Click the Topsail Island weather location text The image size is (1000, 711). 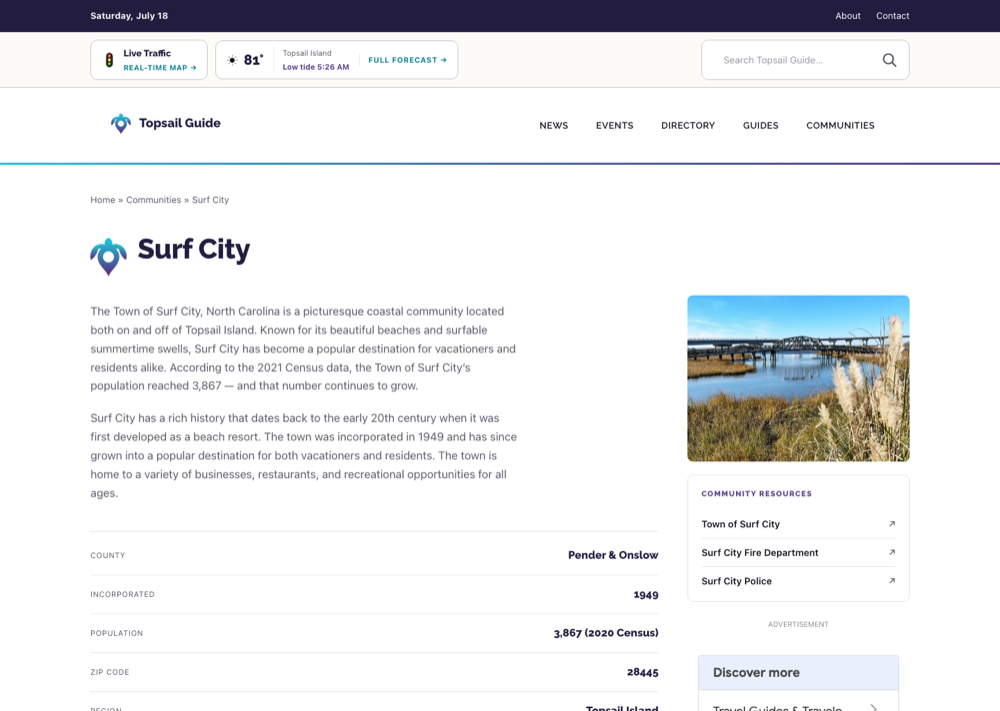point(307,54)
